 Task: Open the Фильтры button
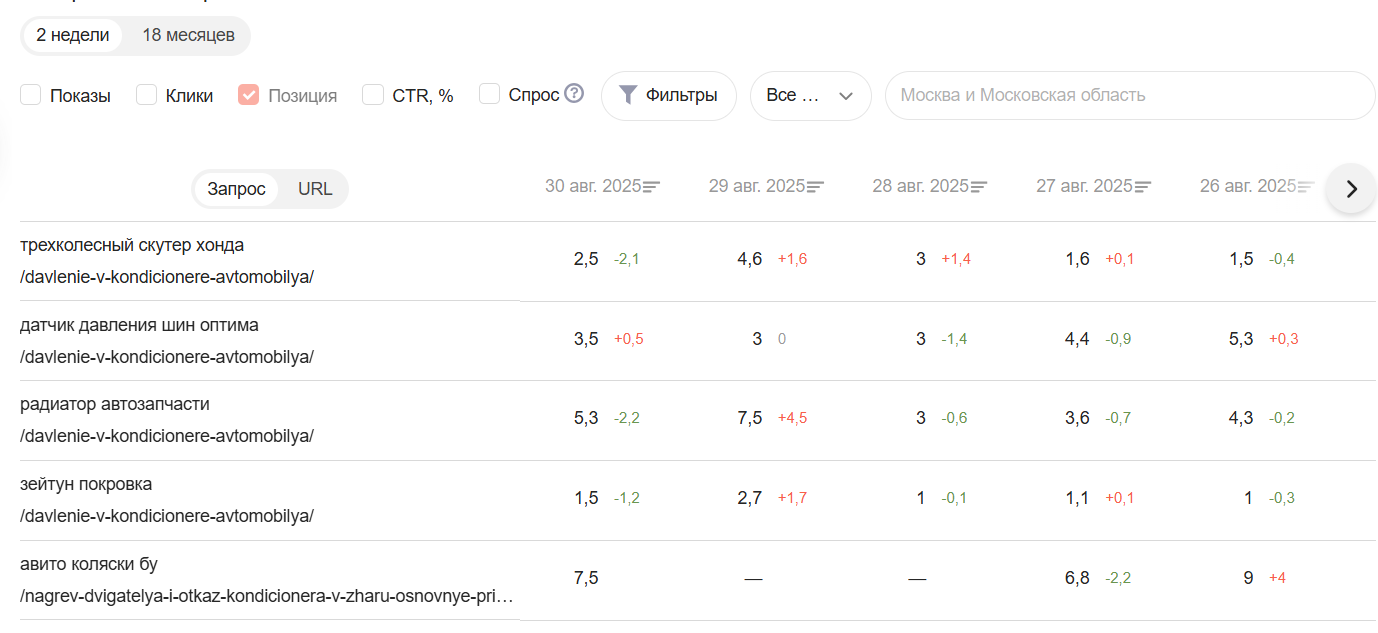pyautogui.click(x=668, y=96)
